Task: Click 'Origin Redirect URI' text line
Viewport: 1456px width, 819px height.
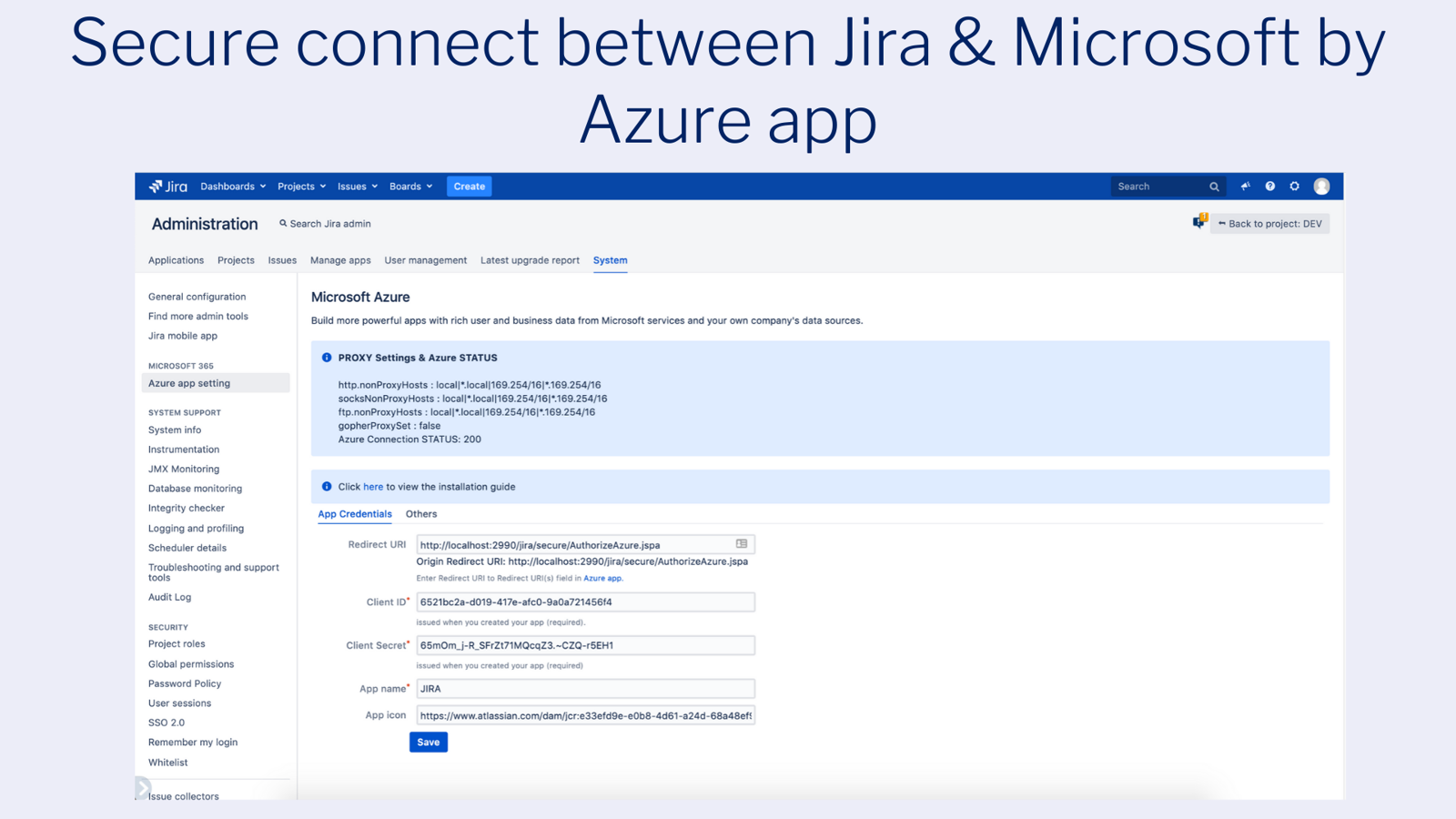Action: [x=582, y=561]
